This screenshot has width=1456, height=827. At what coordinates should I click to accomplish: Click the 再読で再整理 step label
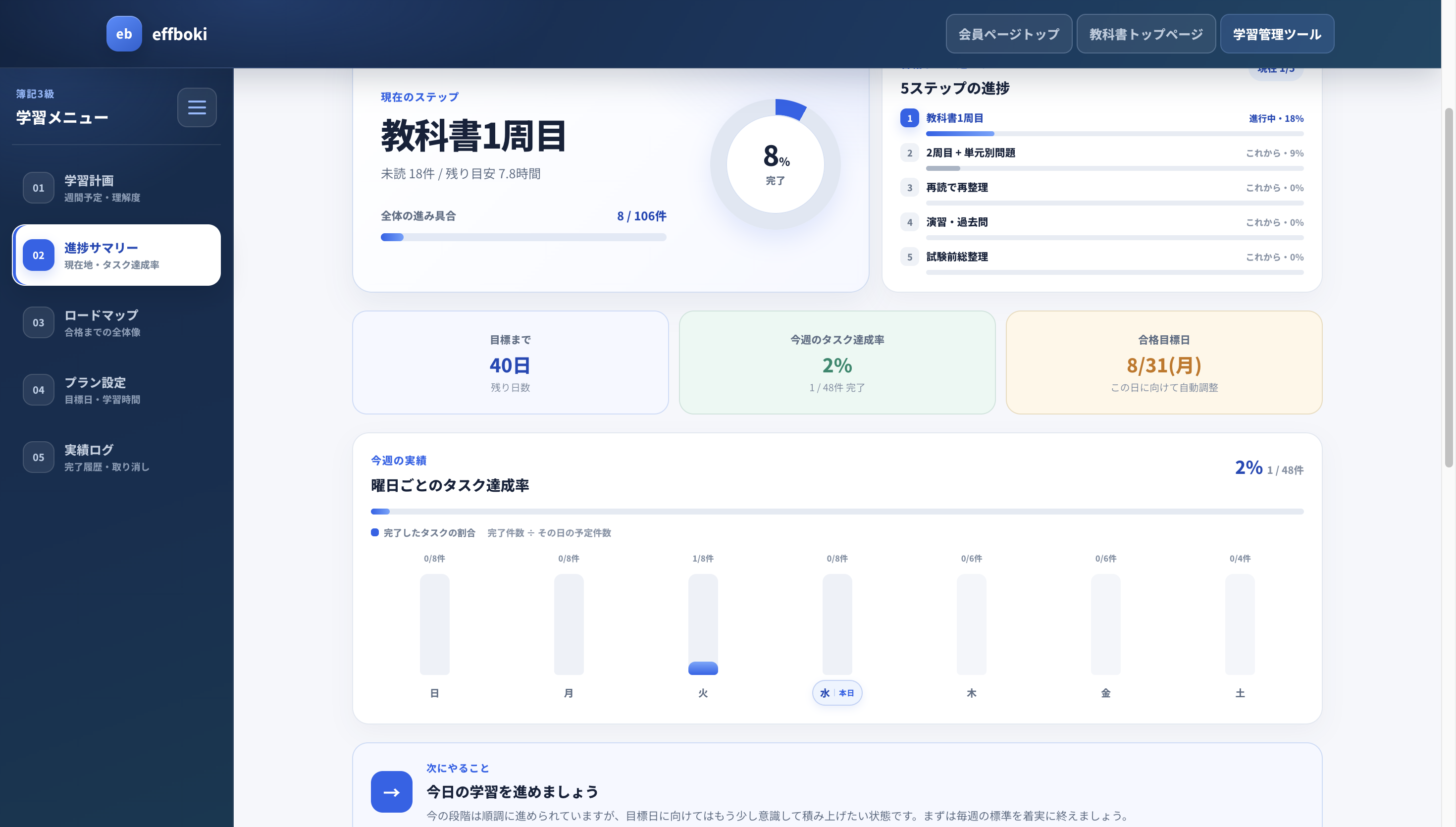coord(957,188)
